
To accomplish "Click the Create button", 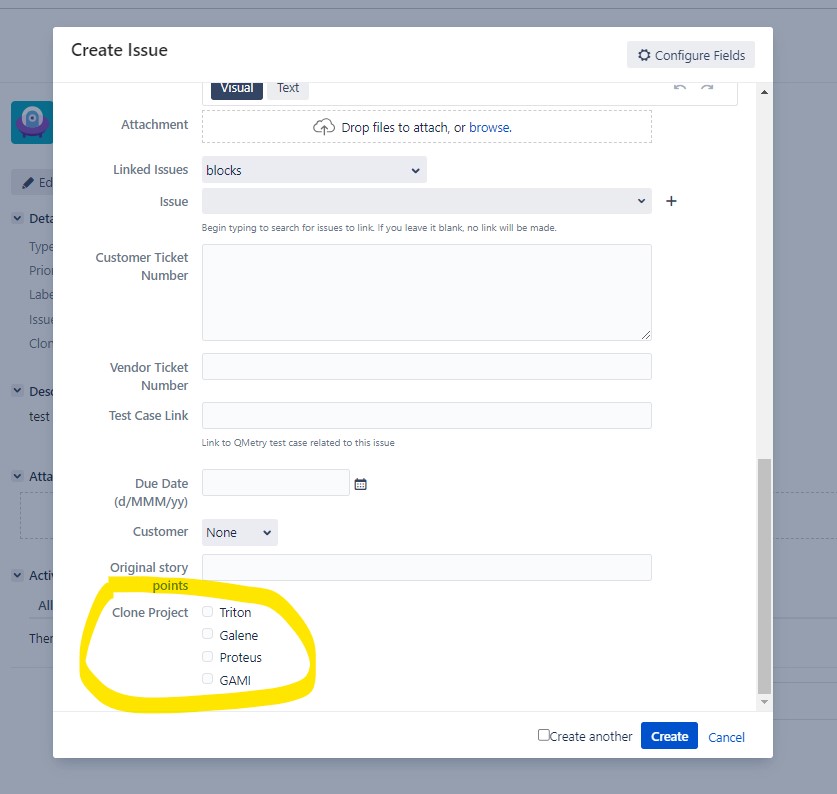I will tap(668, 735).
